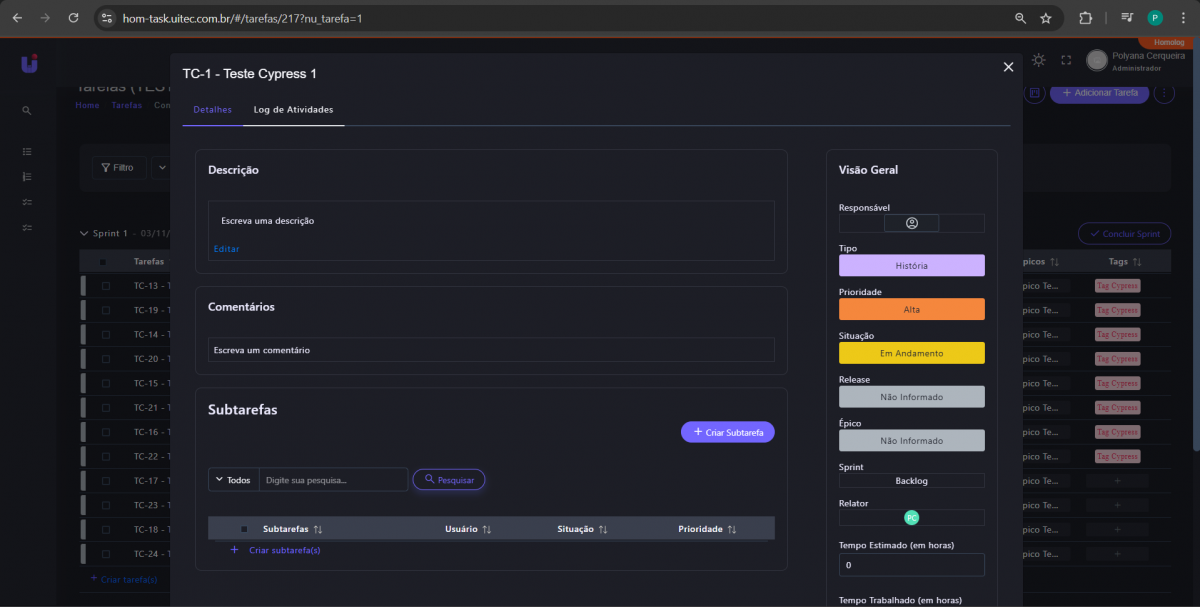Switch to the Log de Atividades tab
Viewport: 1200px width, 607px height.
(293, 110)
